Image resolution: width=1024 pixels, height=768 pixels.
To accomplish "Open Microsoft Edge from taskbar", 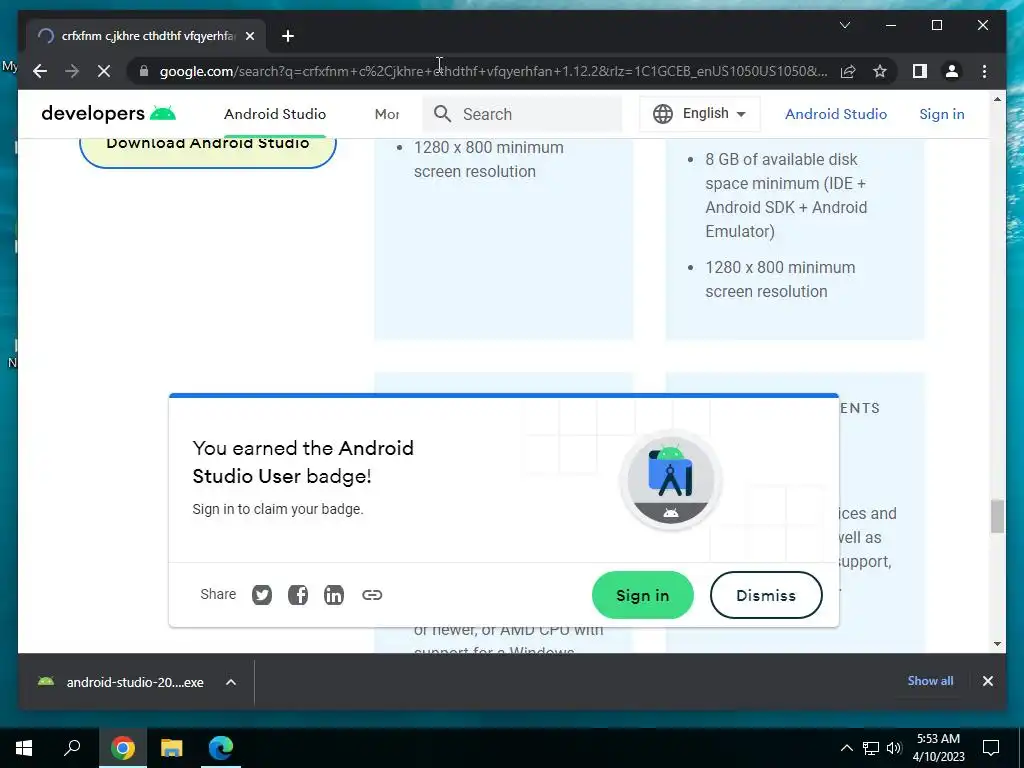I will (221, 748).
